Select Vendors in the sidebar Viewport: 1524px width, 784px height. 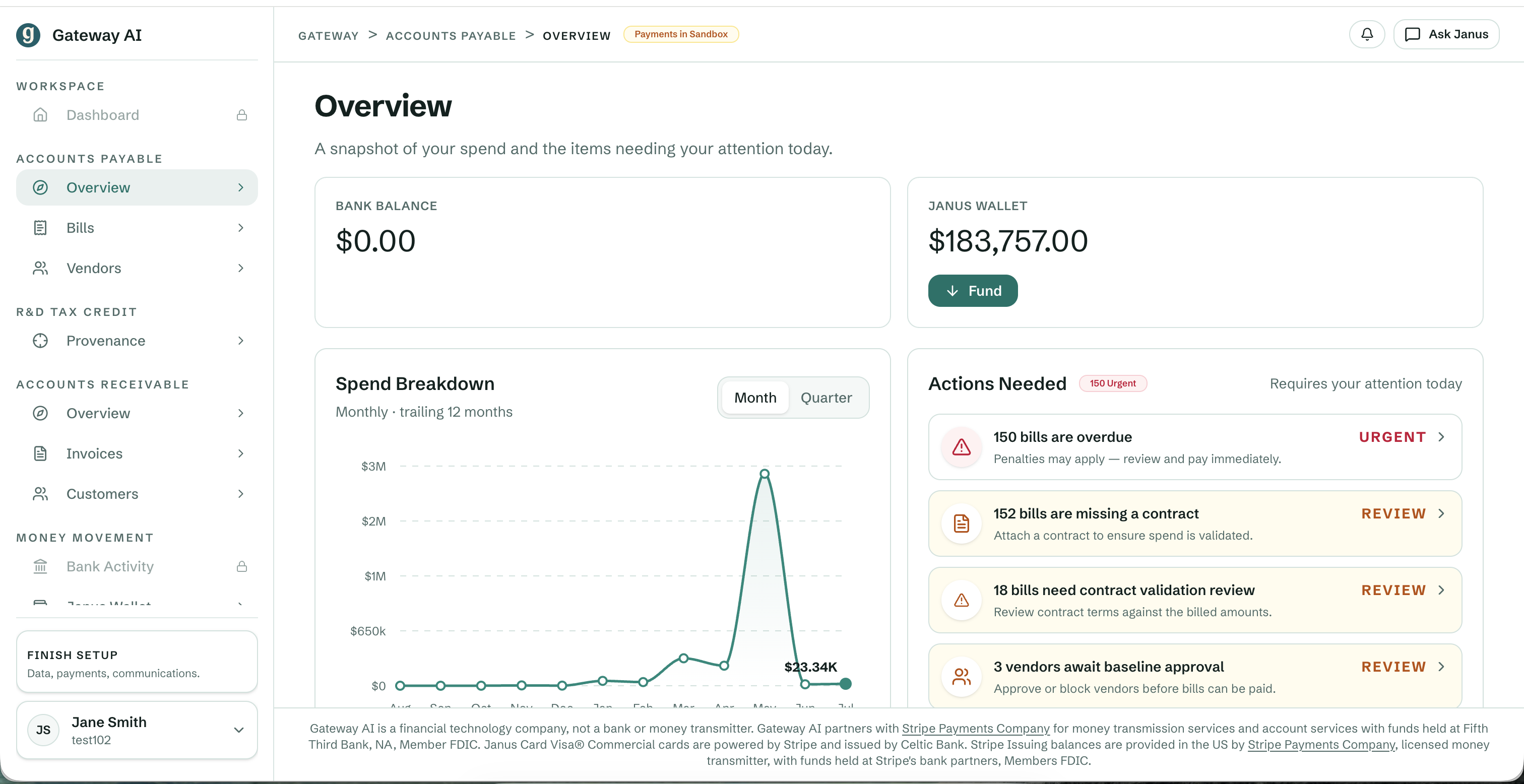point(137,268)
